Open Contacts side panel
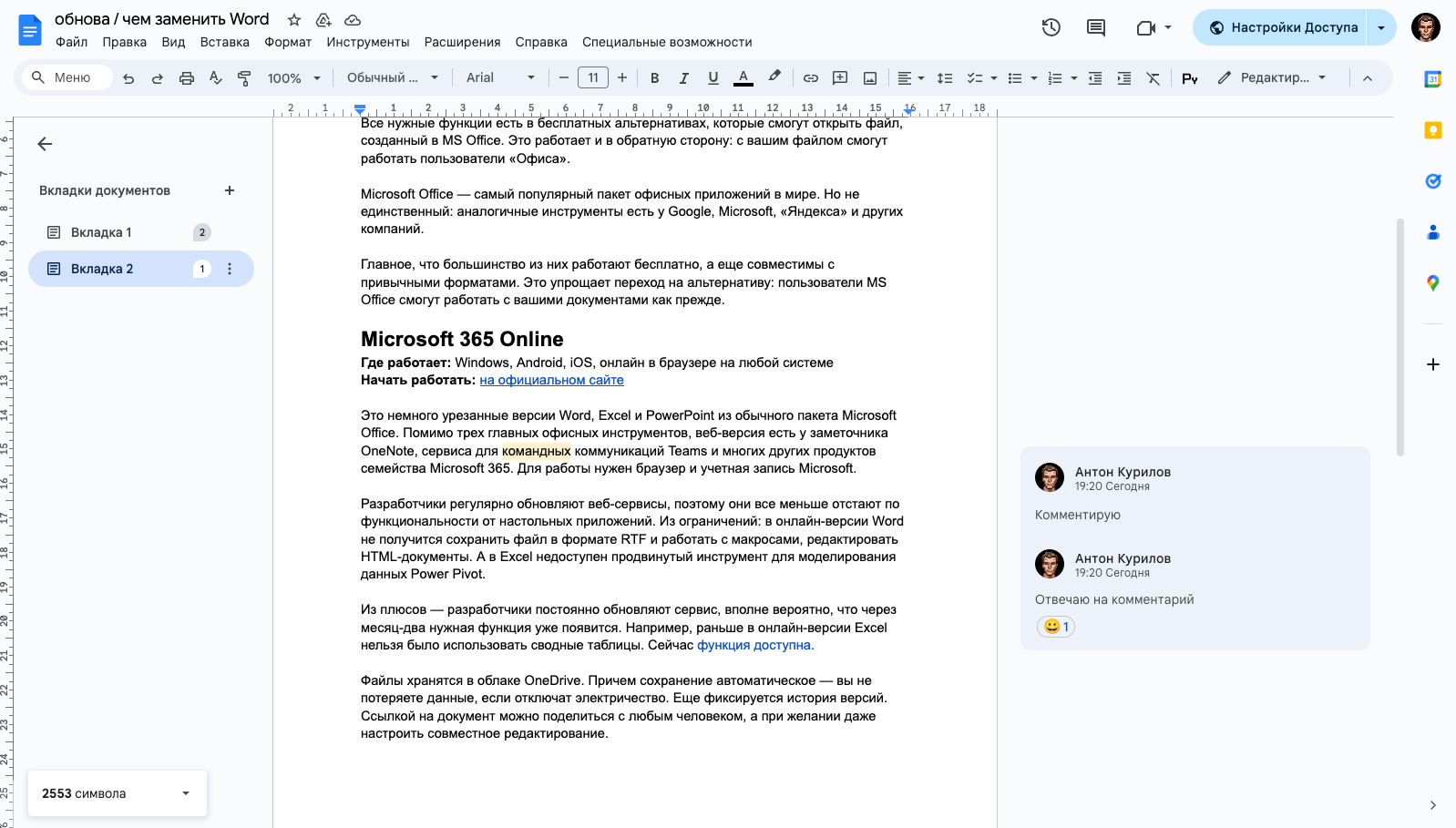Screen dimensions: 1456x828 coord(1433,232)
